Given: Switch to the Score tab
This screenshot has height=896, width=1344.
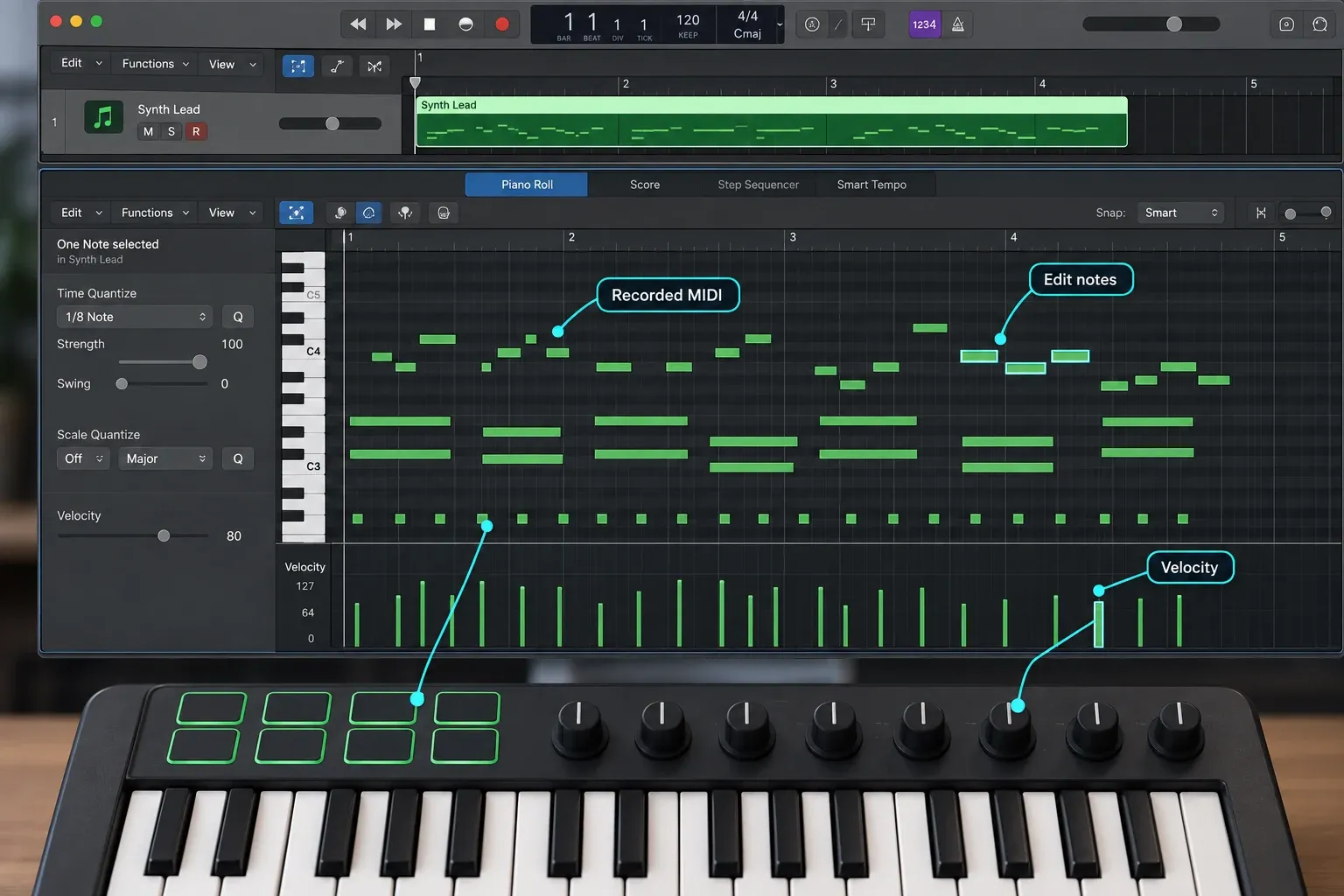Looking at the screenshot, I should (645, 185).
